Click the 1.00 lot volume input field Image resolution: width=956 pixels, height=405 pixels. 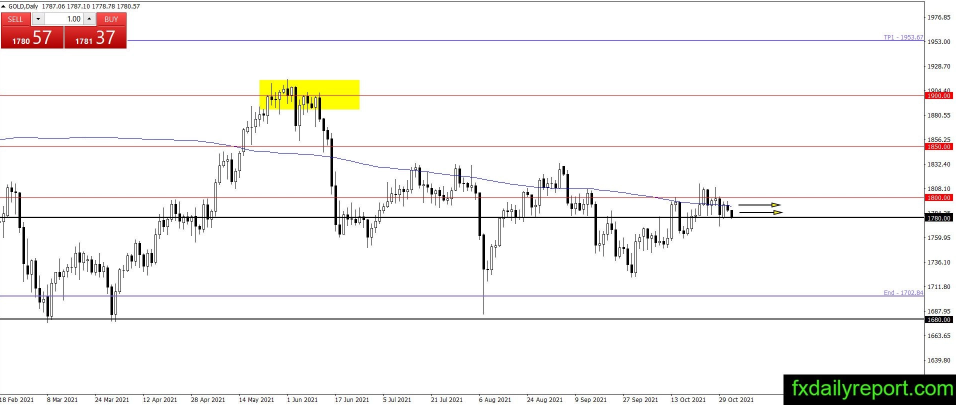[64, 18]
